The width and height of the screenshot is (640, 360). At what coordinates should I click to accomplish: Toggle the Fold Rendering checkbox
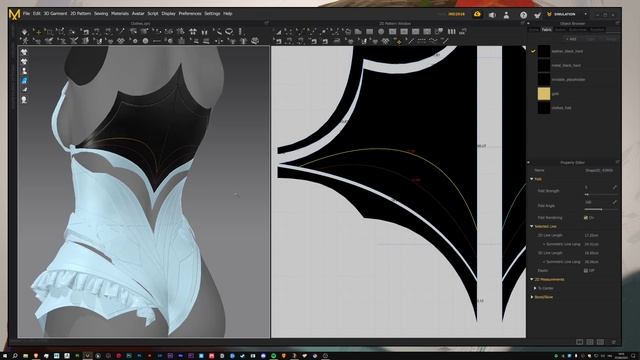(x=586, y=218)
